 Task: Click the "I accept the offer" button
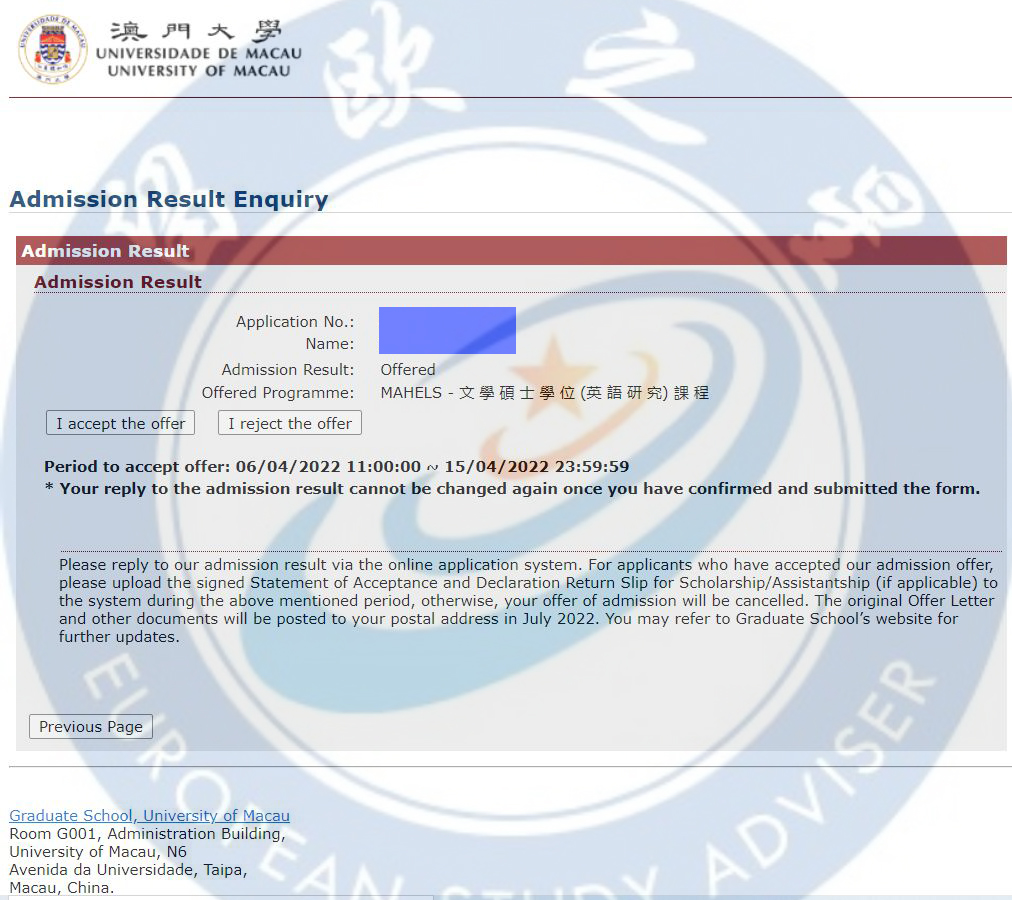[120, 423]
